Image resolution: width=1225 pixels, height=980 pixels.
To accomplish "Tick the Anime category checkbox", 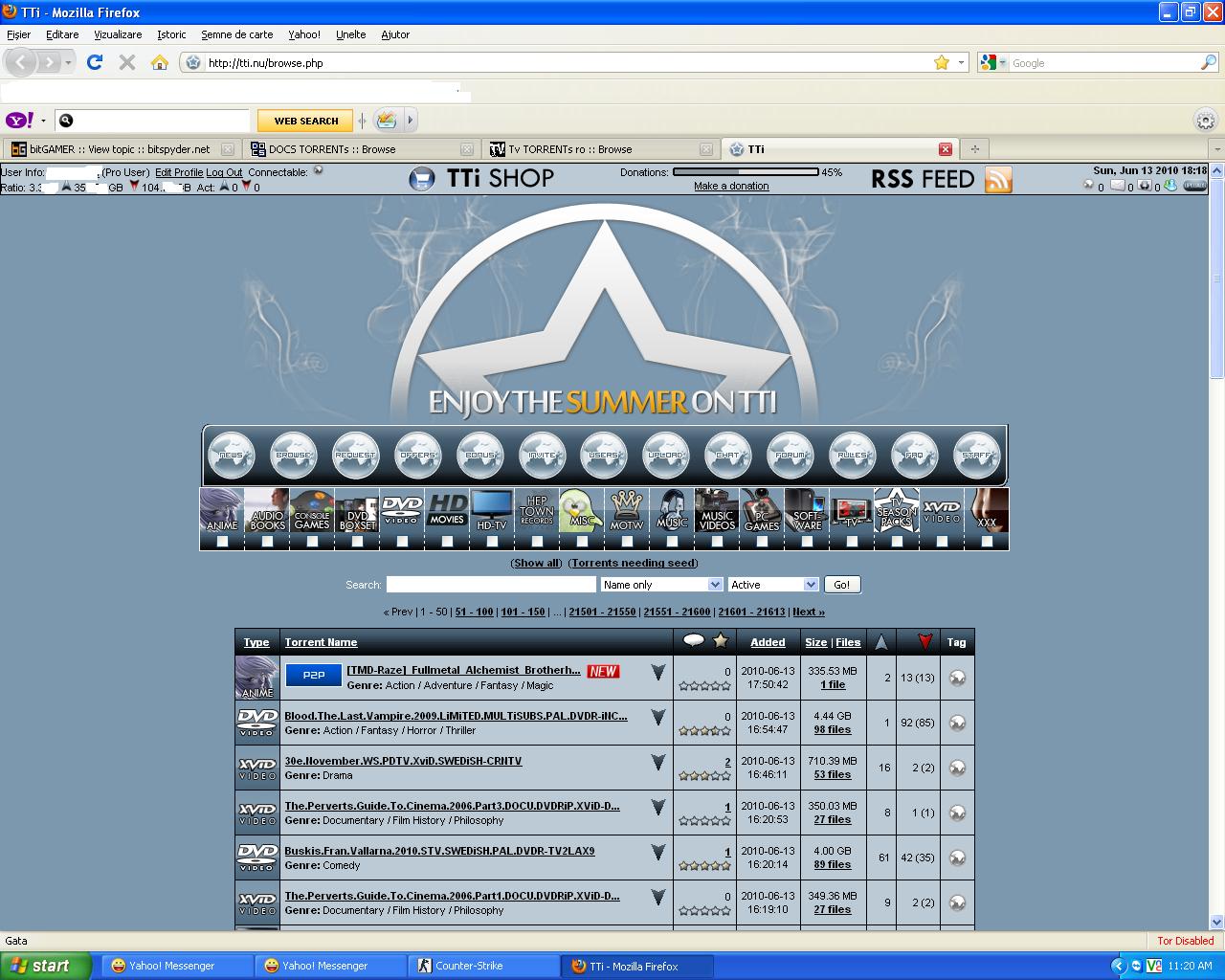I will pos(222,542).
